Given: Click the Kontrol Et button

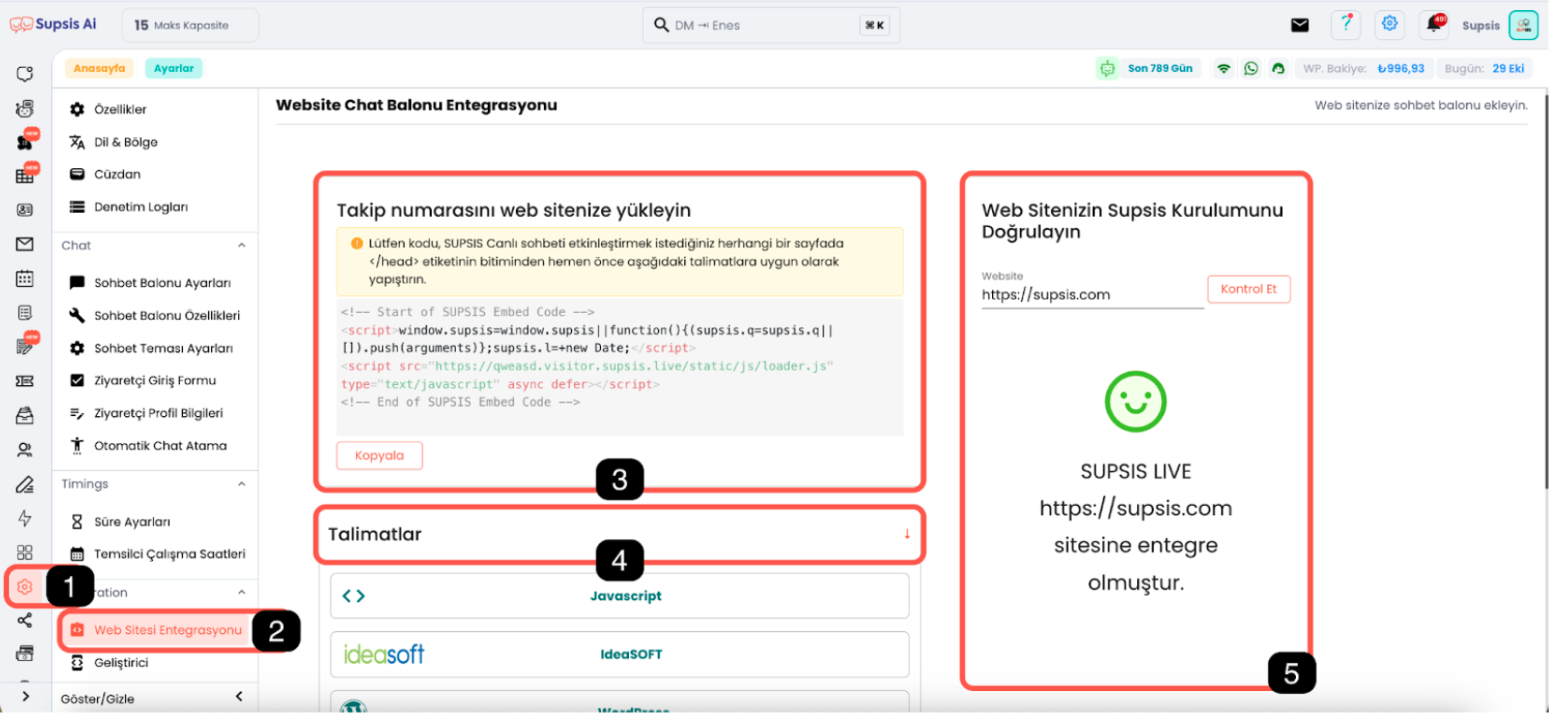Looking at the screenshot, I should point(1249,289).
